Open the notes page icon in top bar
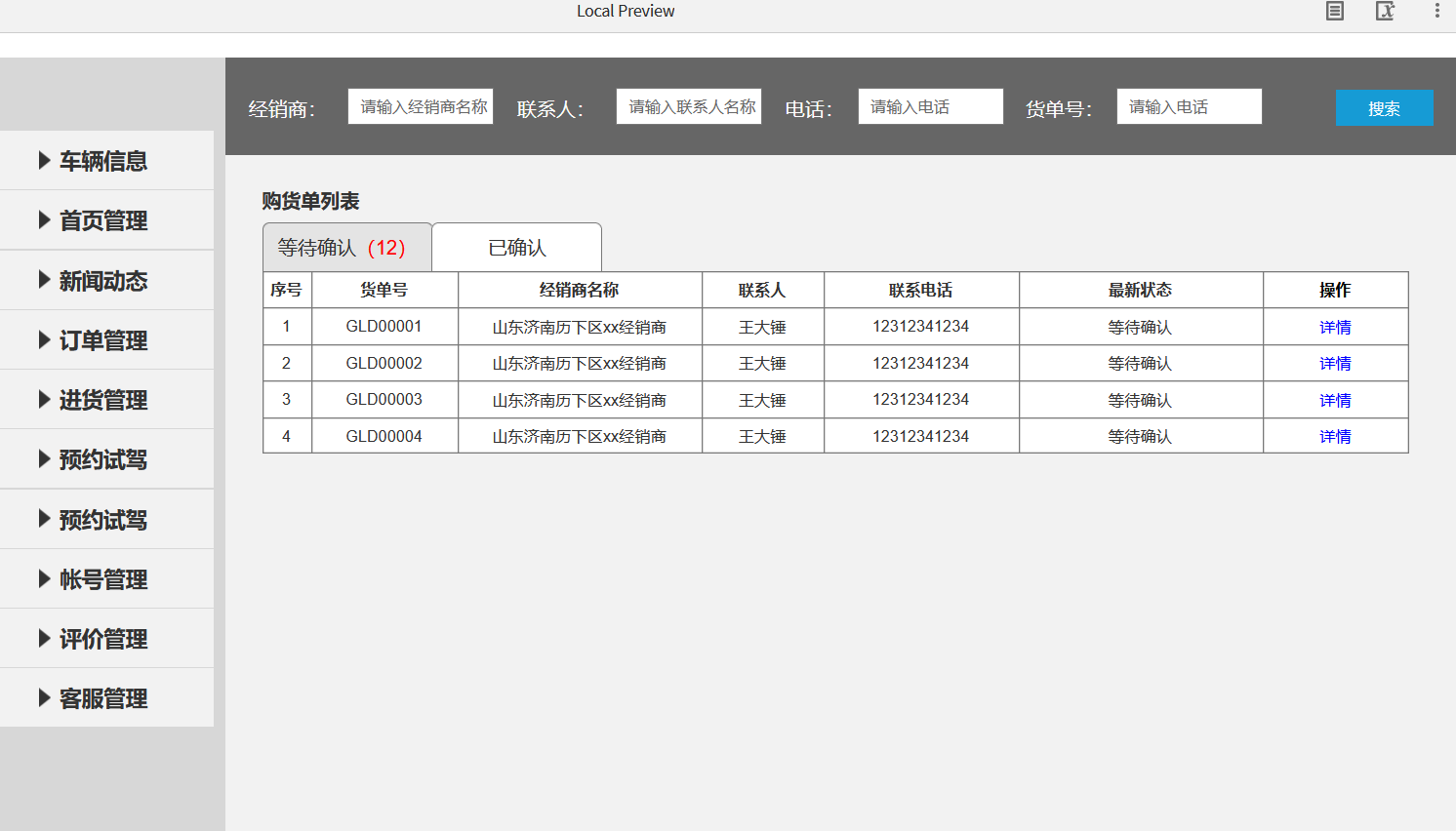The width and height of the screenshot is (1456, 831). [x=1335, y=11]
